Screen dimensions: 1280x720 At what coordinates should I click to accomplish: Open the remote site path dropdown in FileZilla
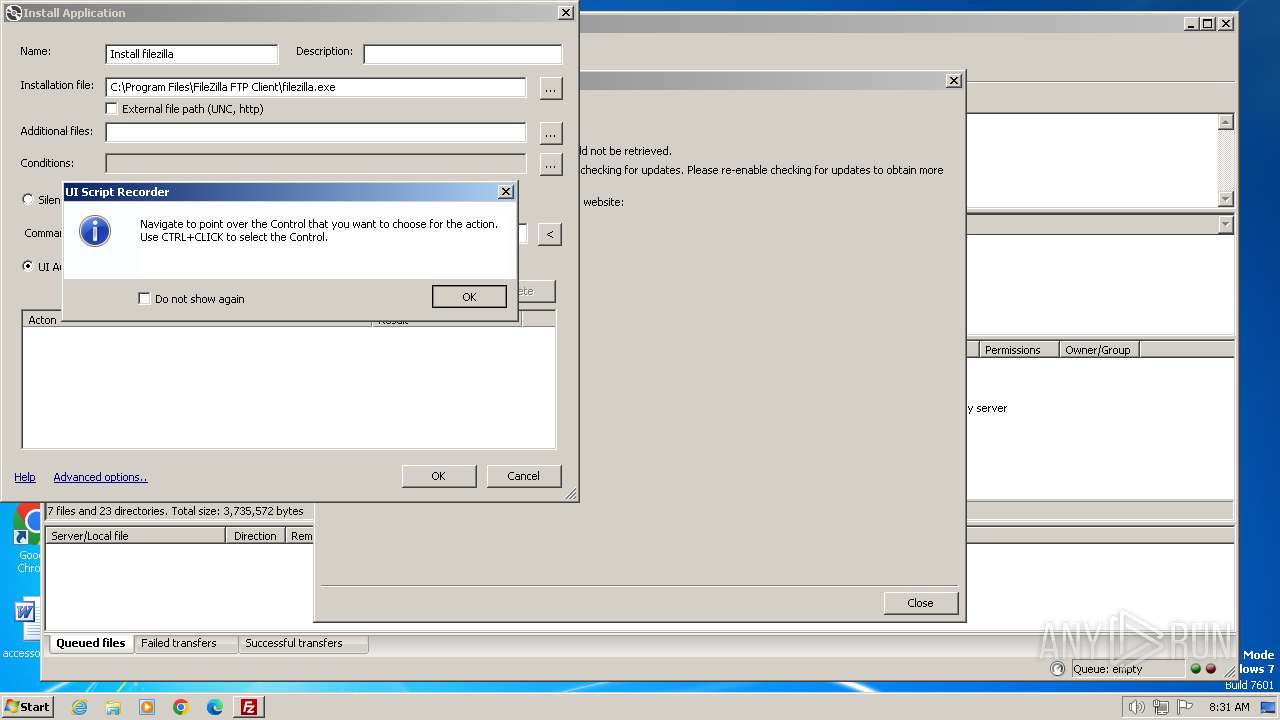pos(1226,225)
